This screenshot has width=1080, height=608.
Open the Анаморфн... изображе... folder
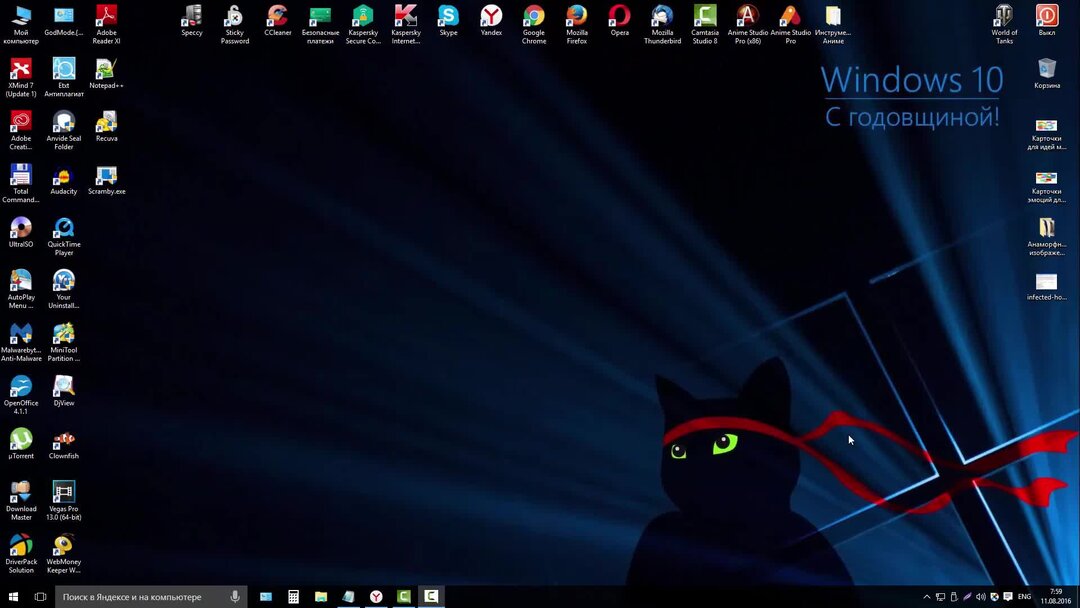tap(1046, 236)
